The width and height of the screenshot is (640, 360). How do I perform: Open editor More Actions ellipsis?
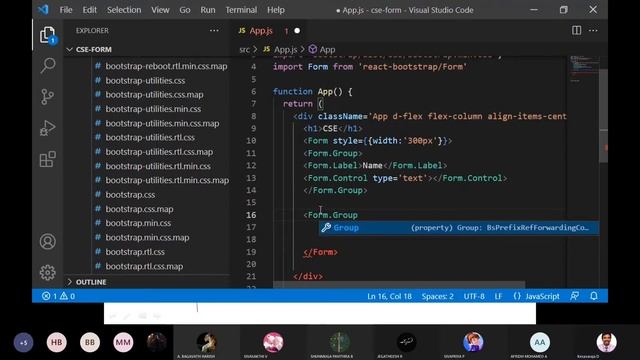click(x=593, y=30)
